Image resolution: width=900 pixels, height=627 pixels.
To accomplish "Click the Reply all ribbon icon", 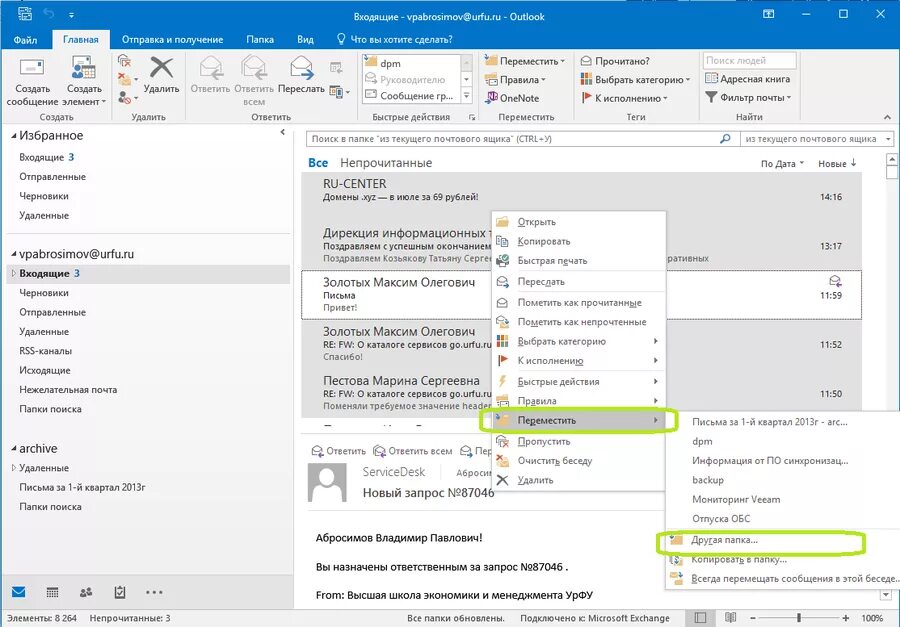I will pos(254,68).
